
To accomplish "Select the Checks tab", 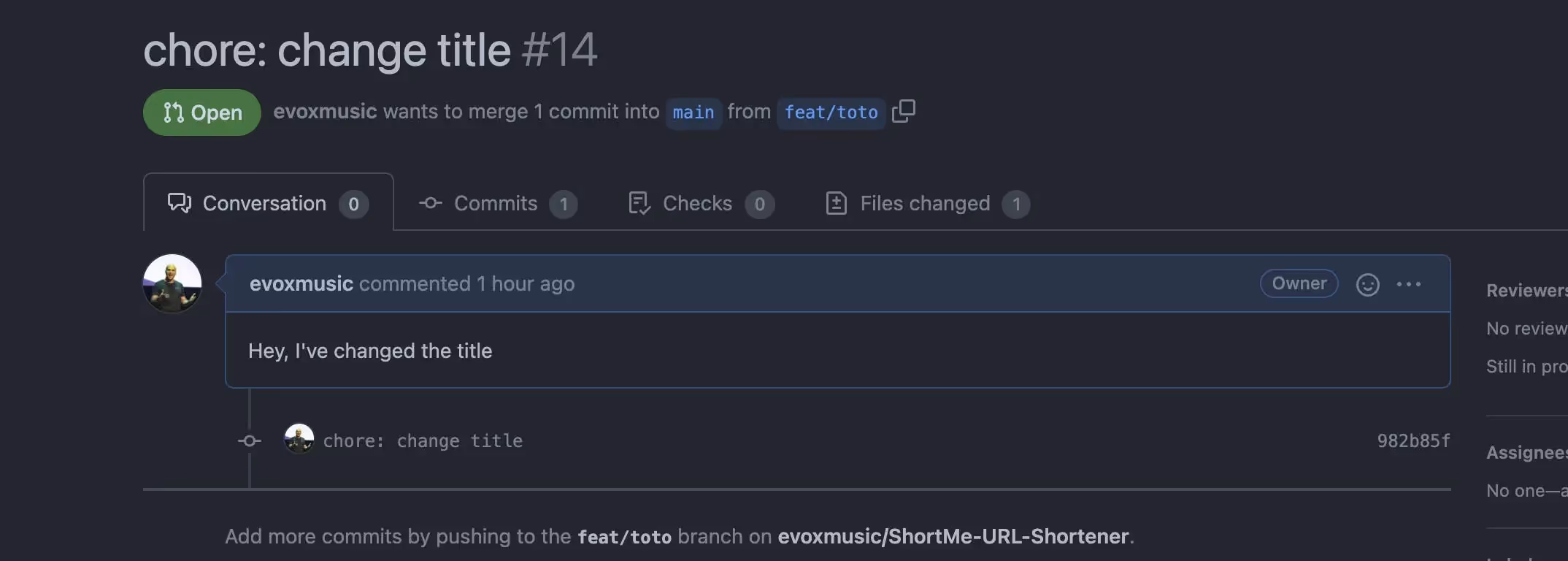I will (x=696, y=203).
